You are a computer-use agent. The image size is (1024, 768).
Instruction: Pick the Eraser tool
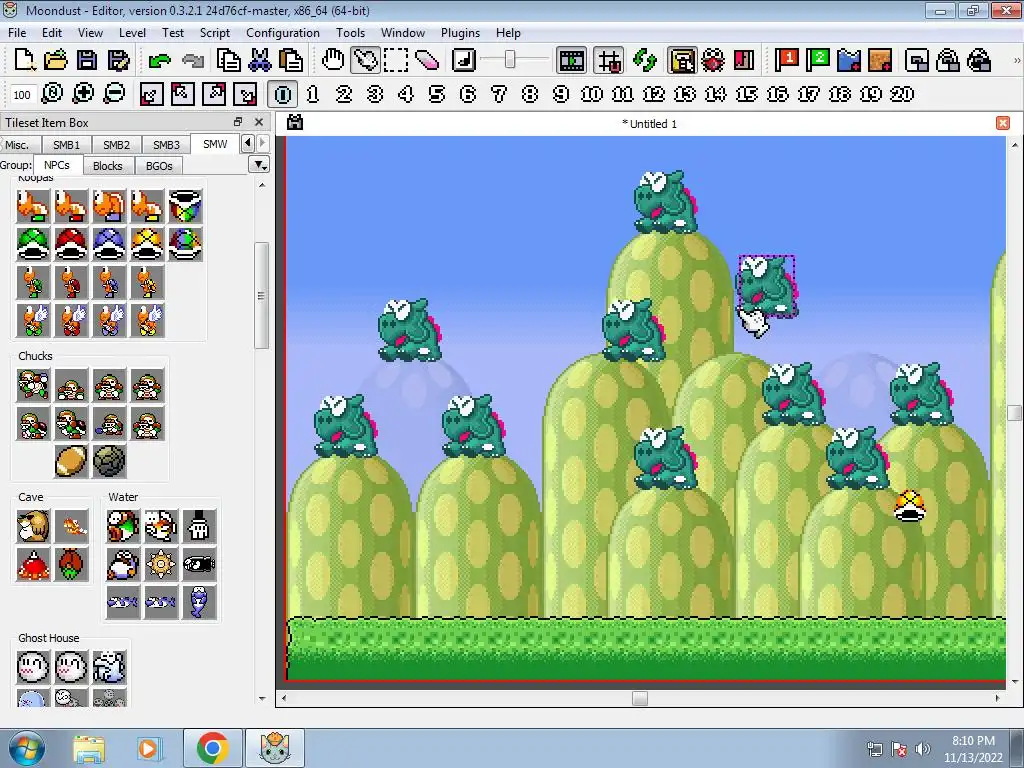point(427,61)
